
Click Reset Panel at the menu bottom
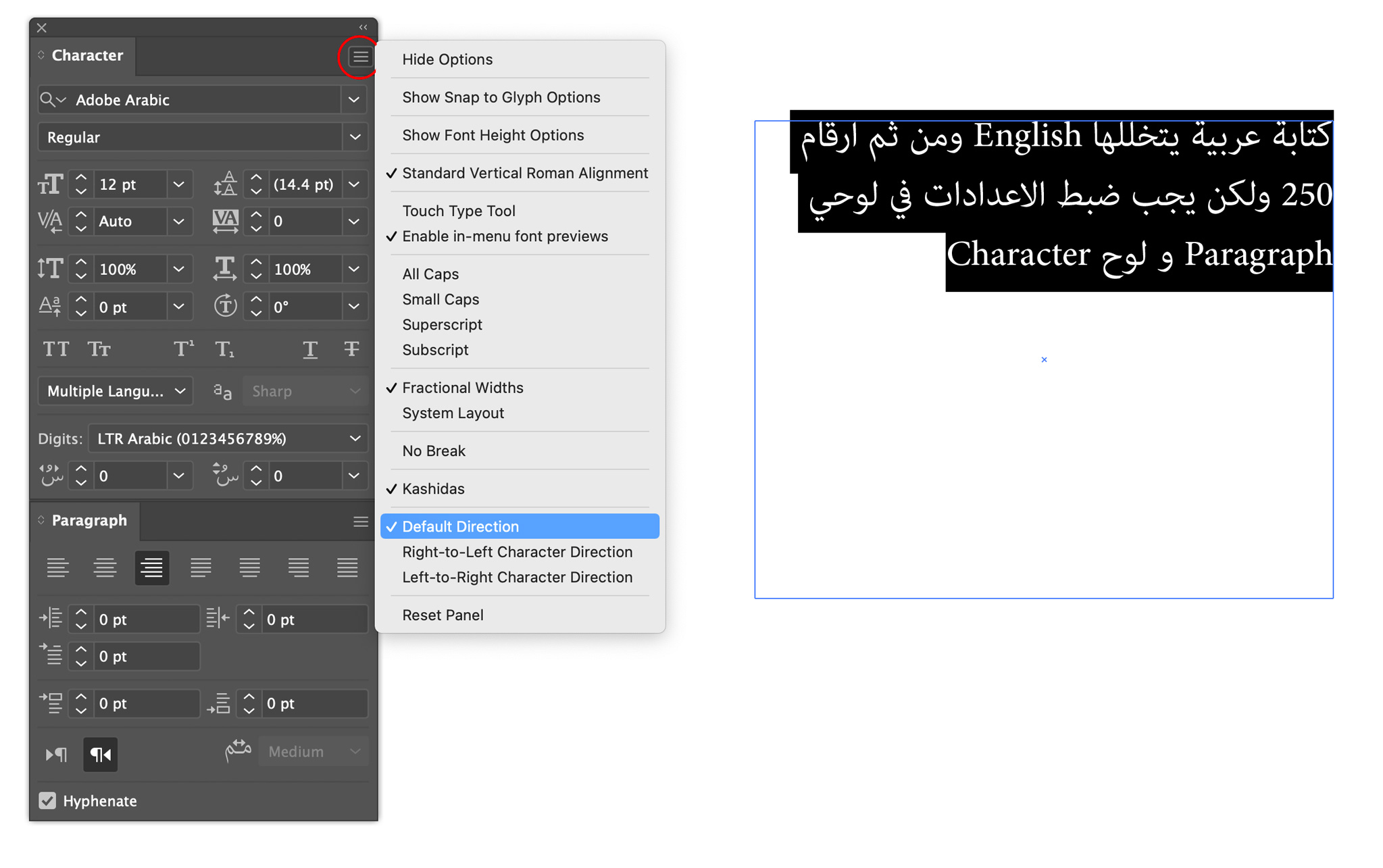click(x=443, y=615)
